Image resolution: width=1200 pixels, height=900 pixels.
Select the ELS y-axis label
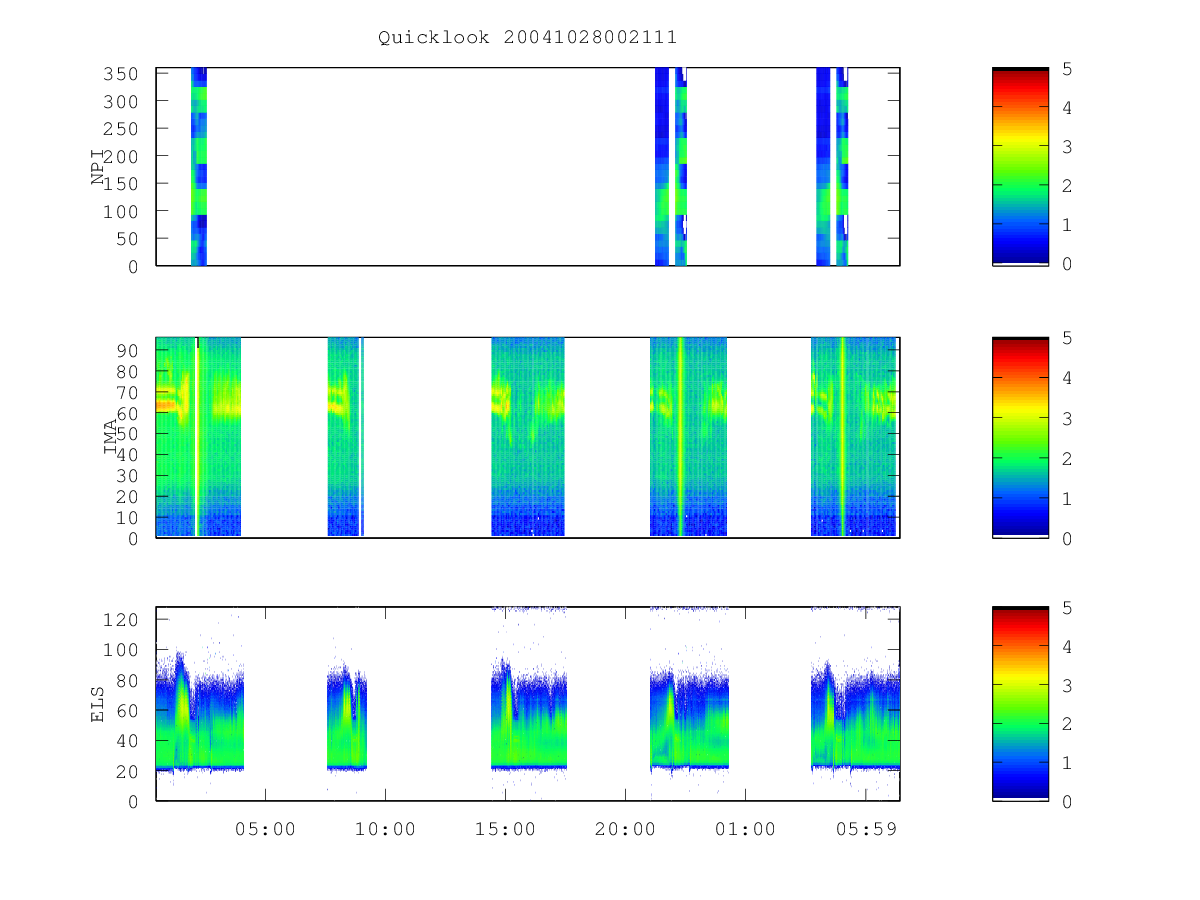tap(98, 704)
